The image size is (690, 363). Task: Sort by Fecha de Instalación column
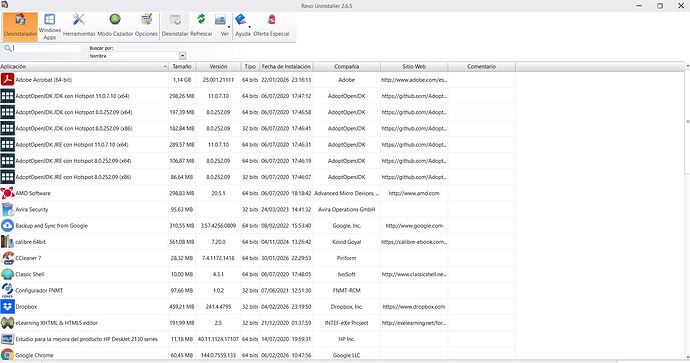[286, 66]
